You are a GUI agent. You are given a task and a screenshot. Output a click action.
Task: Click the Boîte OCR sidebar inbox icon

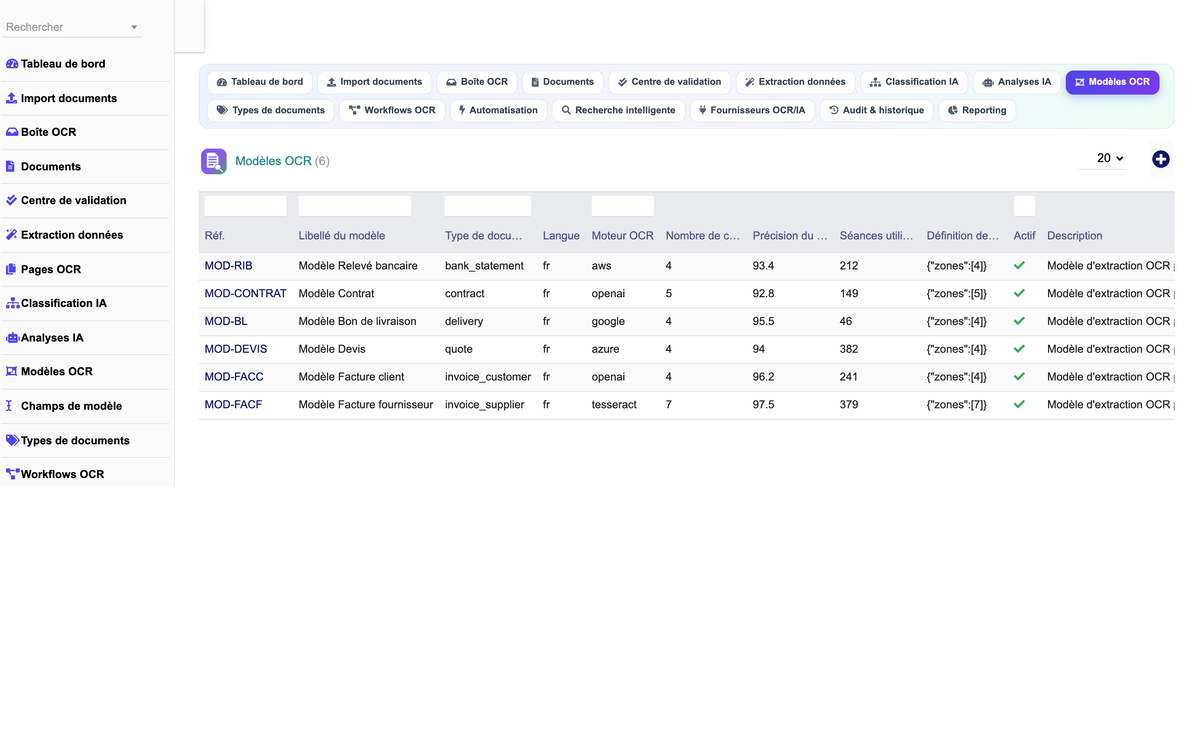[x=12, y=132]
